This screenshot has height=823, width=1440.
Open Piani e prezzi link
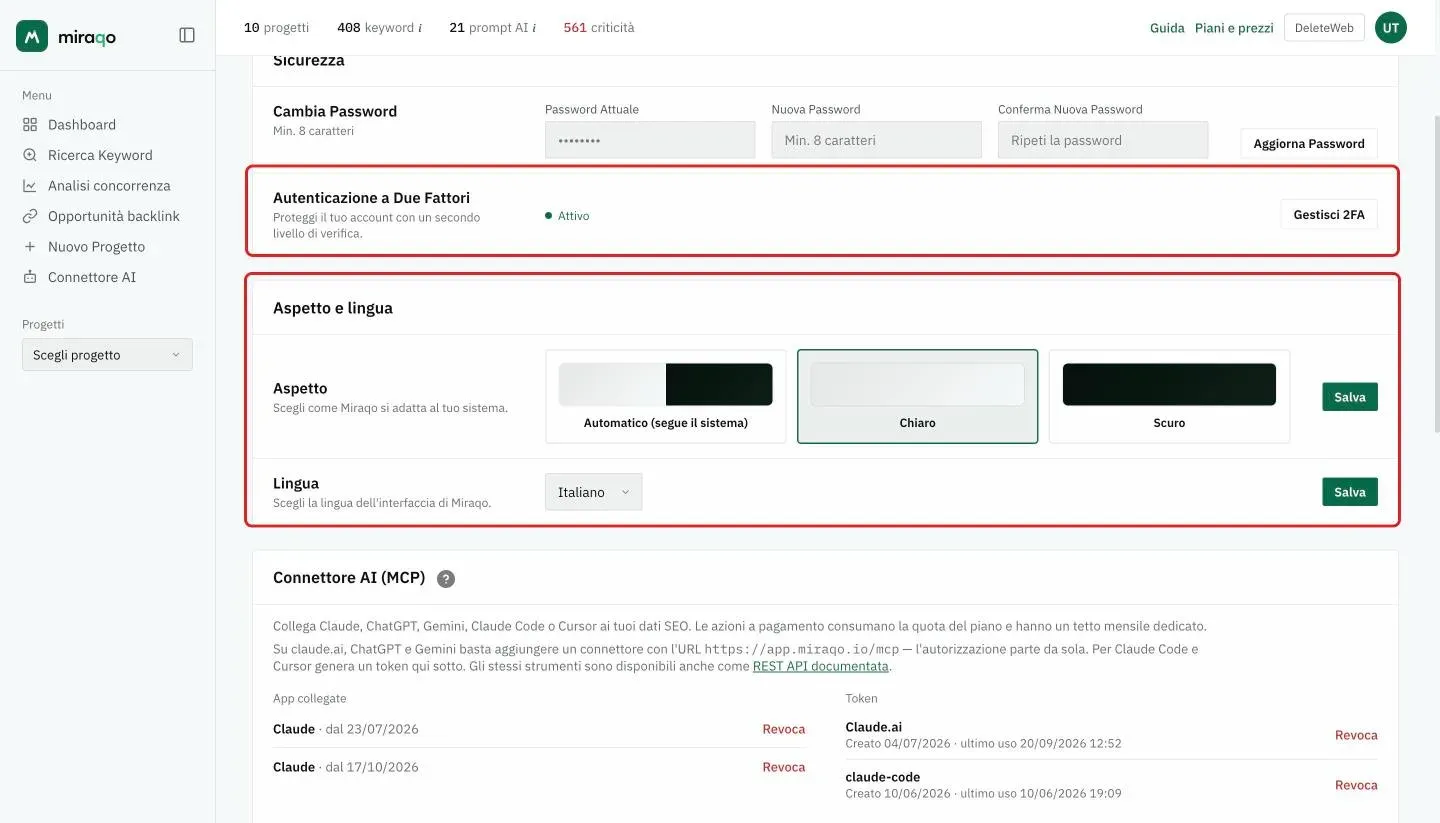click(1234, 28)
